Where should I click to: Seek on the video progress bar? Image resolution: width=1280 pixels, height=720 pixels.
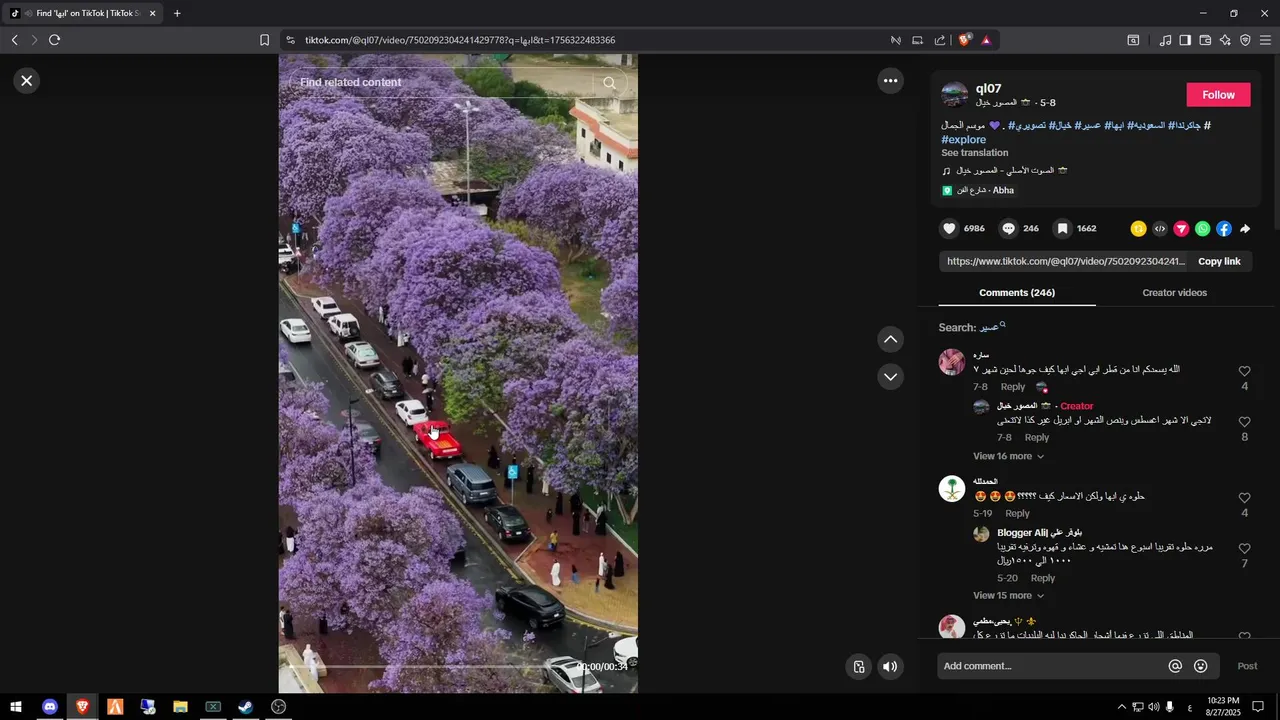tap(430, 667)
